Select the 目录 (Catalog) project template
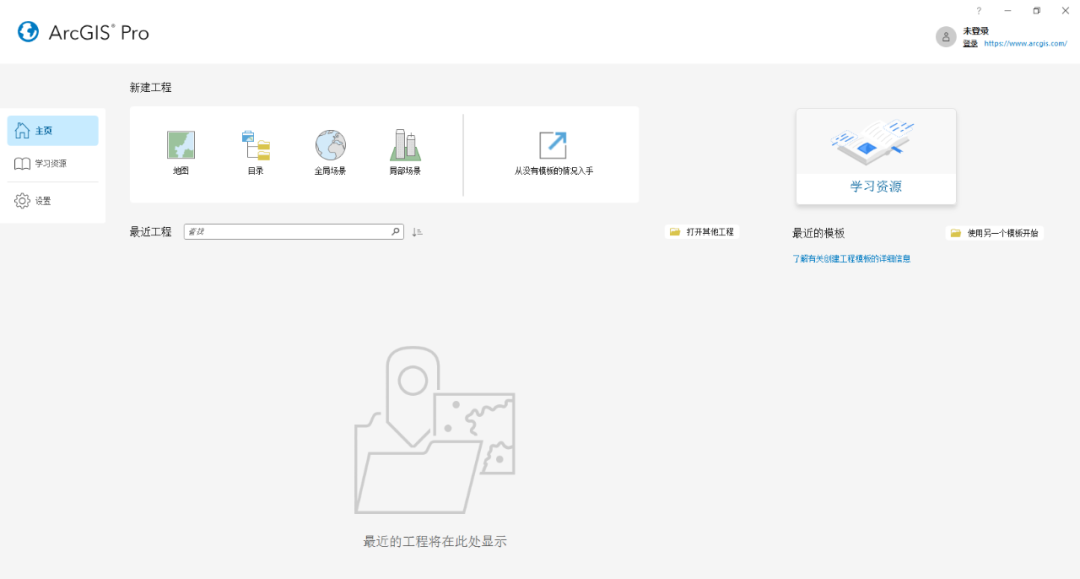Screen dimensions: 1080x579 (x=255, y=150)
